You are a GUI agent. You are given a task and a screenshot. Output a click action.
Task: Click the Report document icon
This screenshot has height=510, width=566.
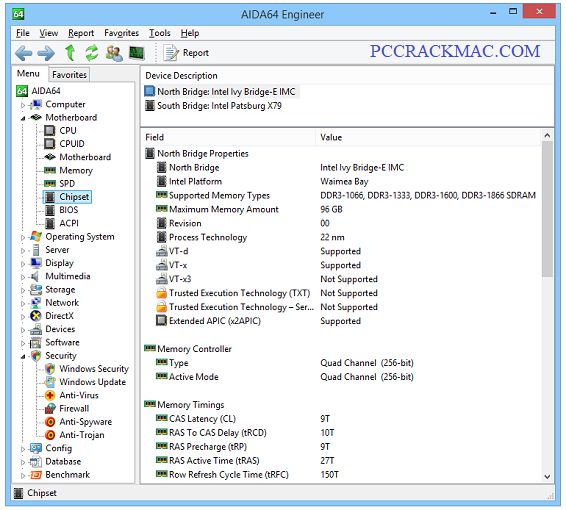[x=170, y=53]
